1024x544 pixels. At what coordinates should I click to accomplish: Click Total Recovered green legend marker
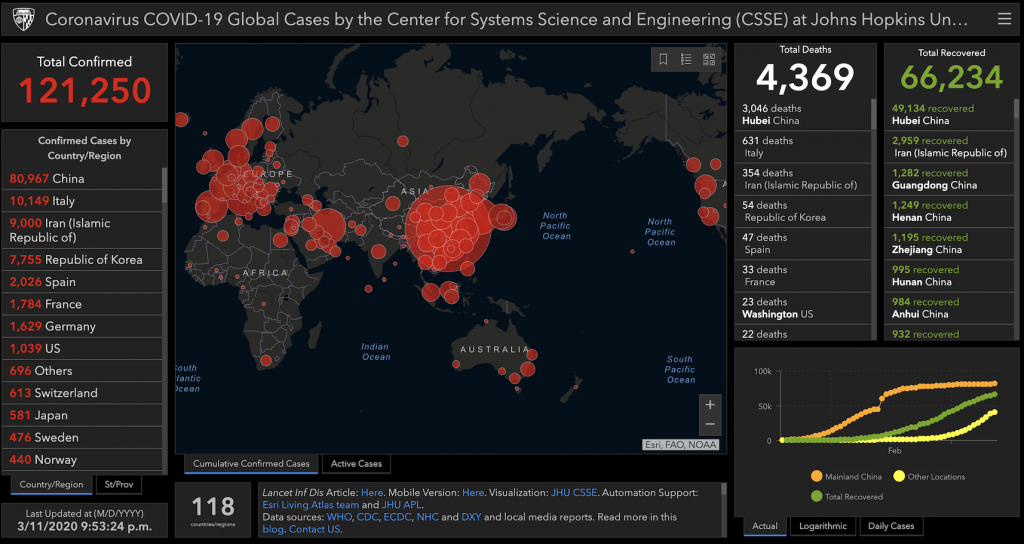tap(816, 496)
